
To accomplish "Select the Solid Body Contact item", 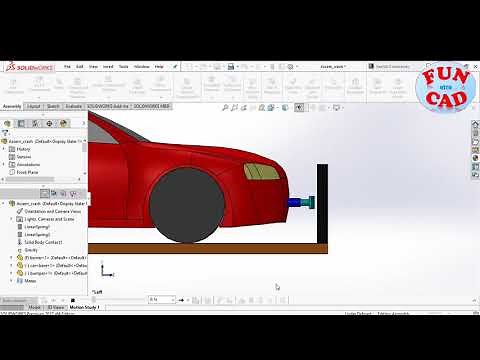I will (x=40, y=242).
